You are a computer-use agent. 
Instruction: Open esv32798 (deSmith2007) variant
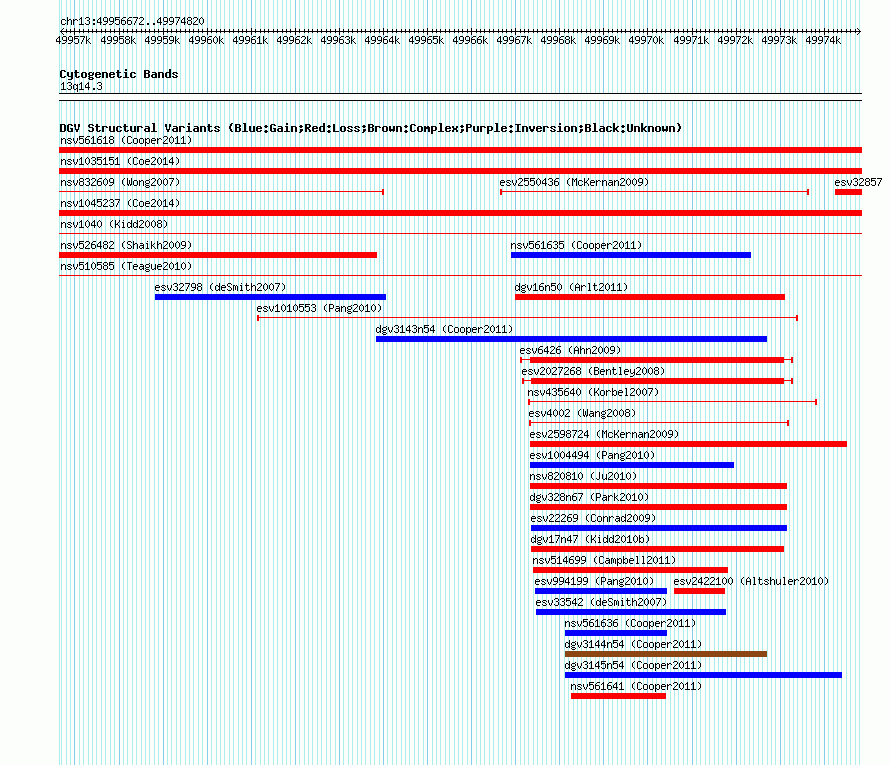click(x=220, y=287)
